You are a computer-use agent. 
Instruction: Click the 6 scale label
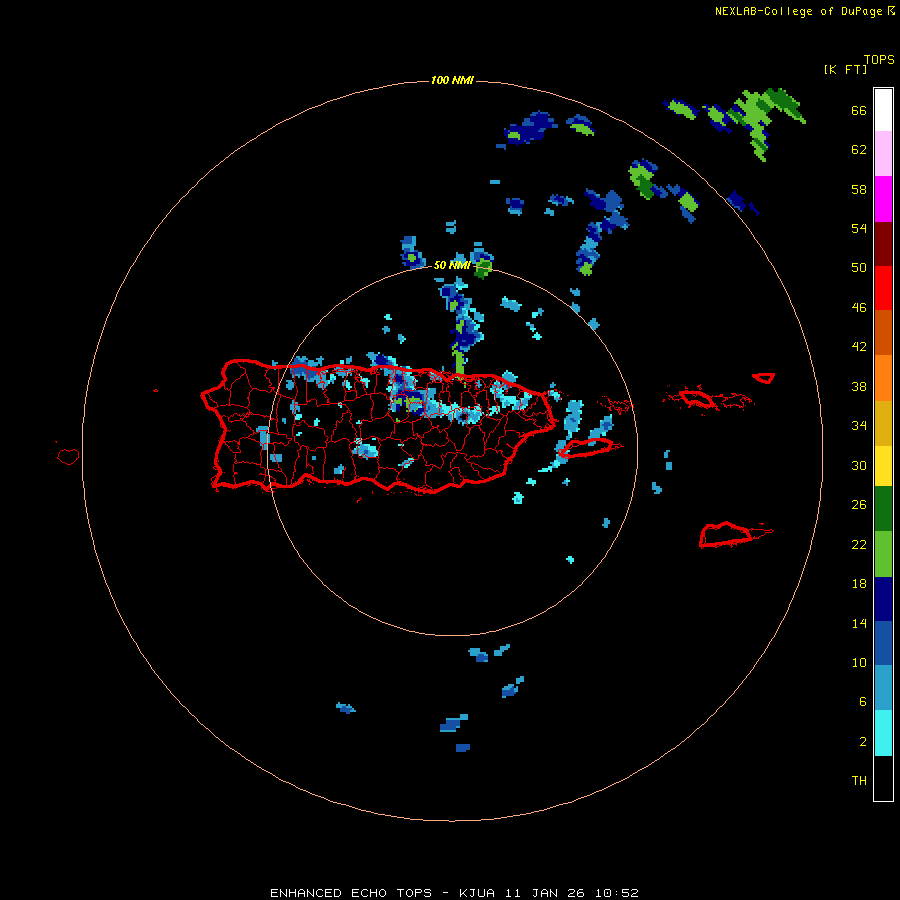[x=863, y=701]
